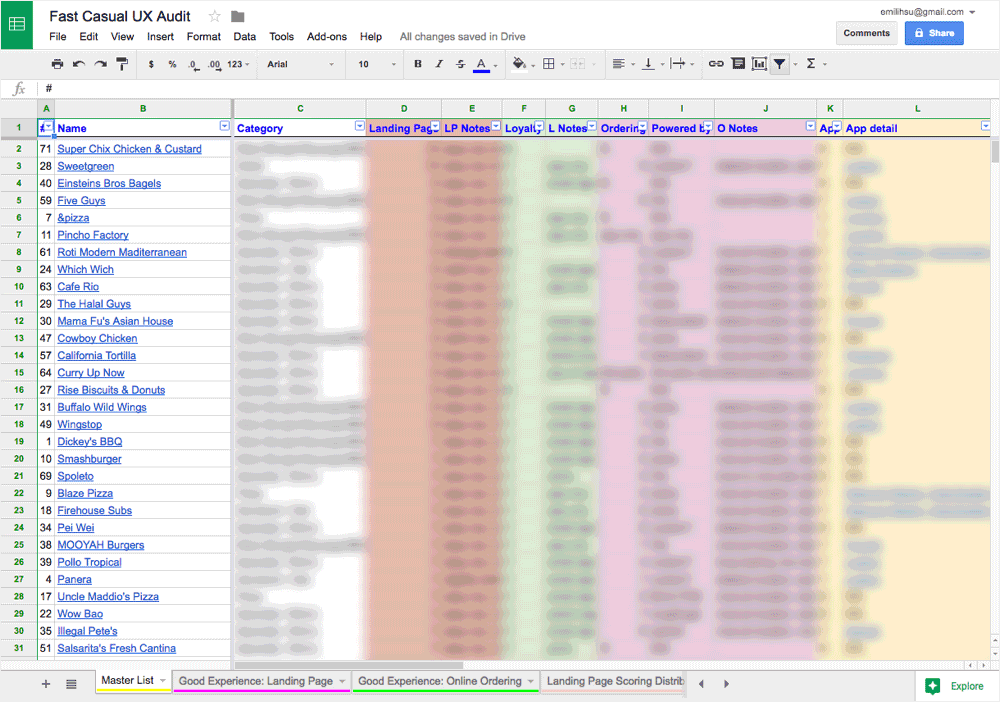Image resolution: width=1000 pixels, height=702 pixels.
Task: Open the Dickey's BBQ link
Action: [x=89, y=441]
